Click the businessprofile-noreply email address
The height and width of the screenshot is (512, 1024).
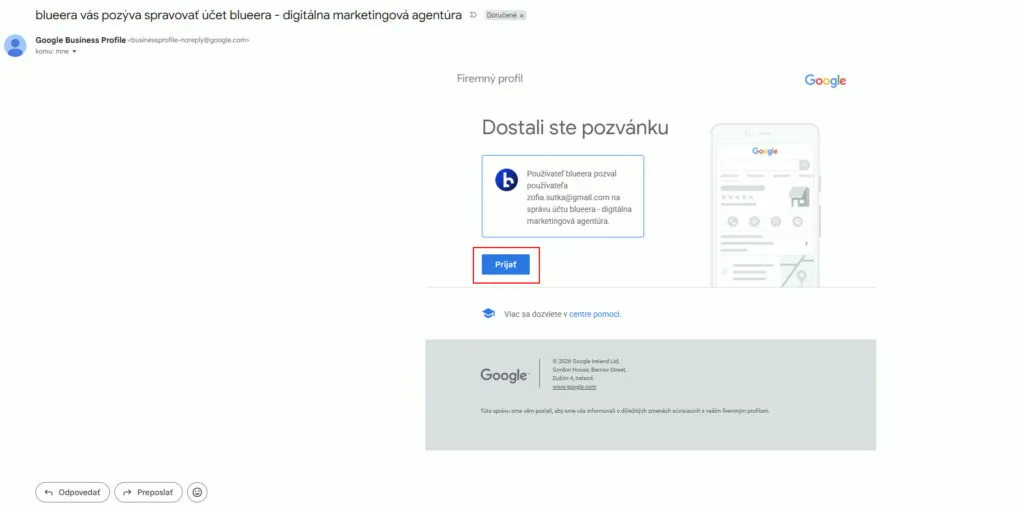[189, 40]
